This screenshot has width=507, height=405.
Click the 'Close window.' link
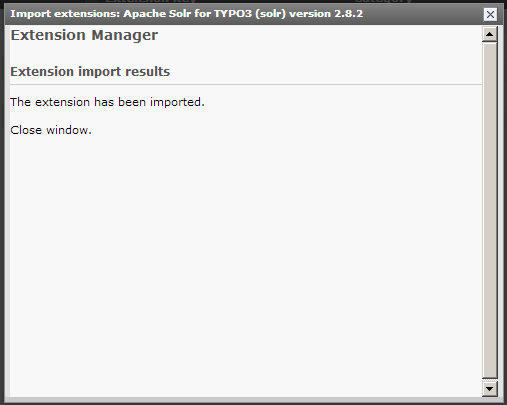point(51,130)
